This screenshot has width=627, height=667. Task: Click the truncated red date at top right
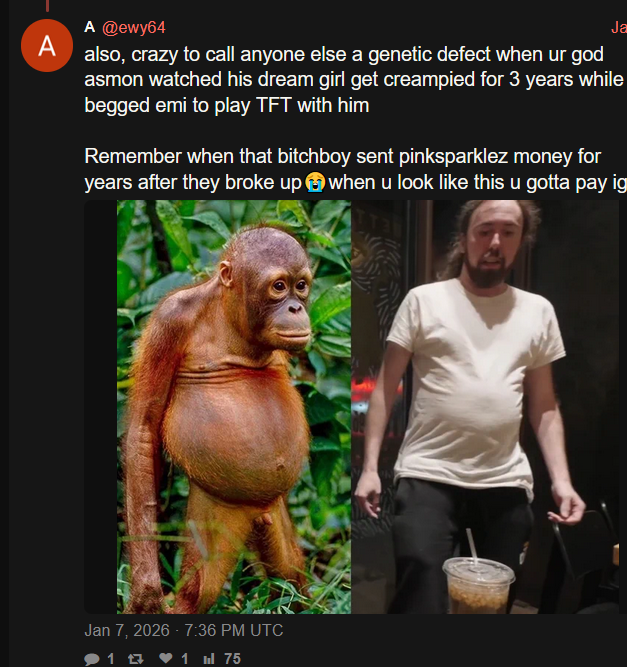(x=618, y=28)
